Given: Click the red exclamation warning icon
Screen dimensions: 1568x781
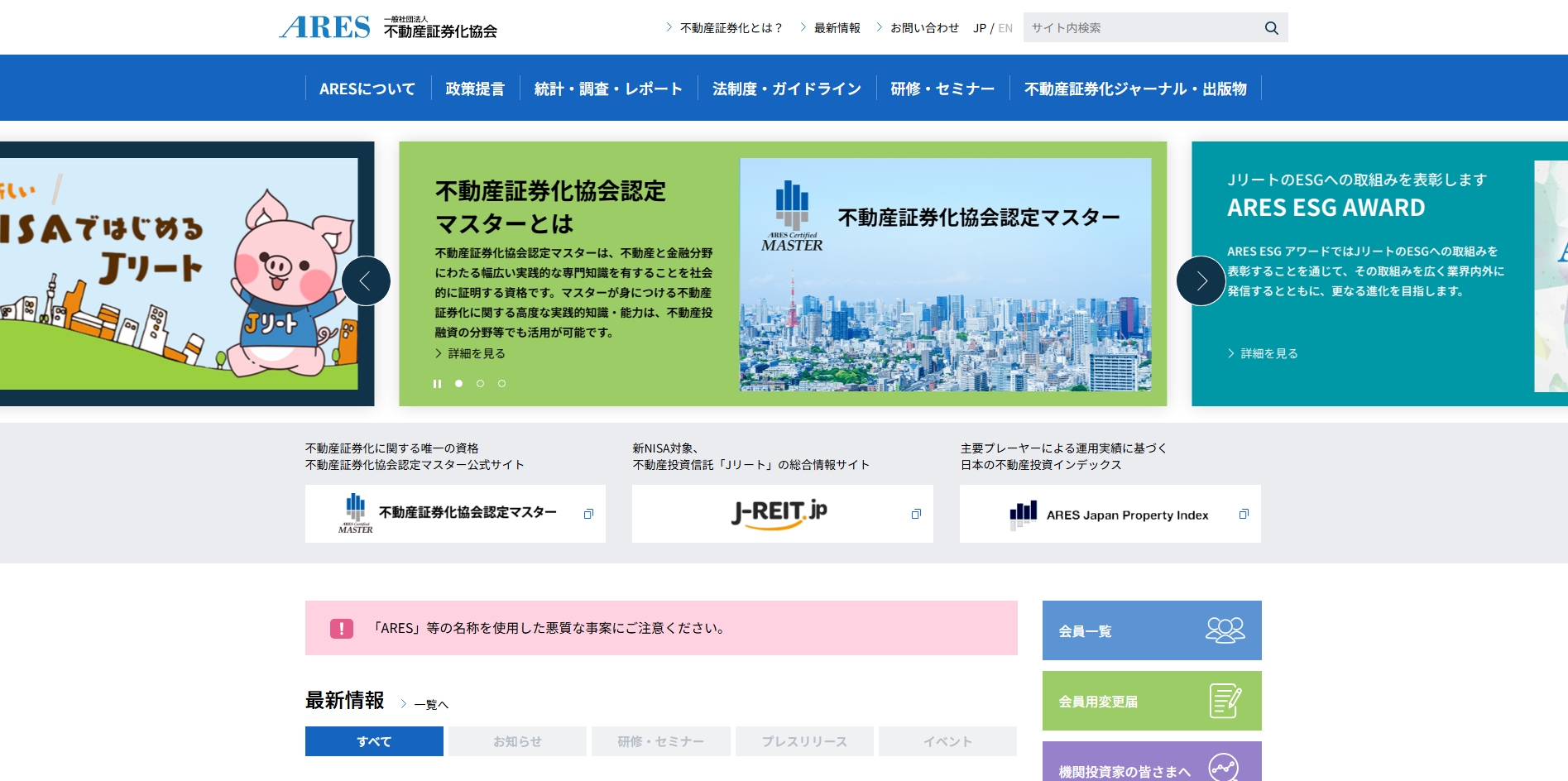Looking at the screenshot, I should pyautogui.click(x=342, y=629).
